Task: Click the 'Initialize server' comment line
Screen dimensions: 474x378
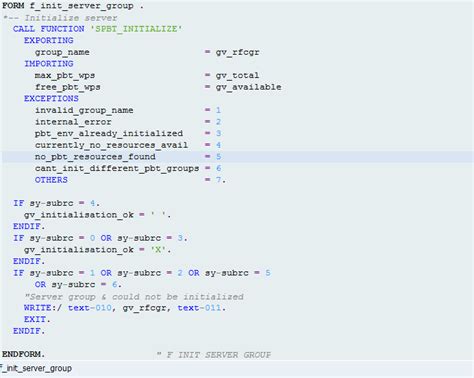Action: (x=60, y=18)
